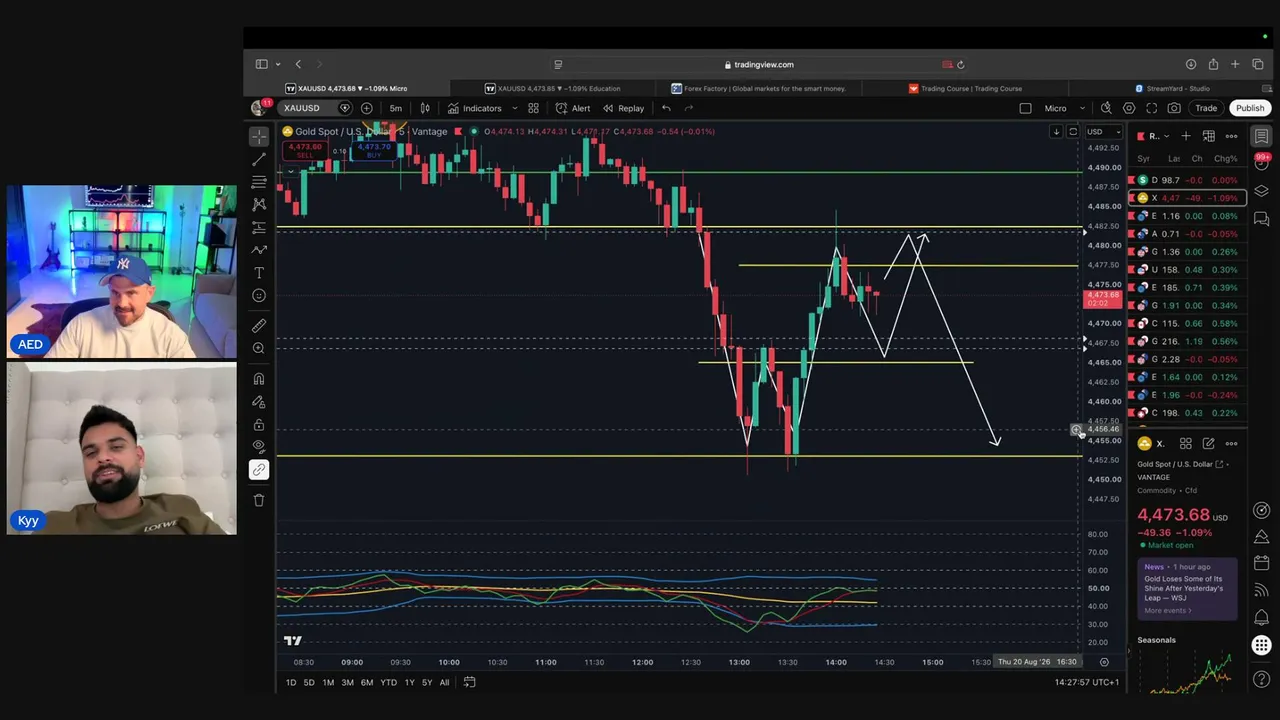Select the pattern drawing tool
Viewport: 1280px width, 720px height.
coord(259,204)
